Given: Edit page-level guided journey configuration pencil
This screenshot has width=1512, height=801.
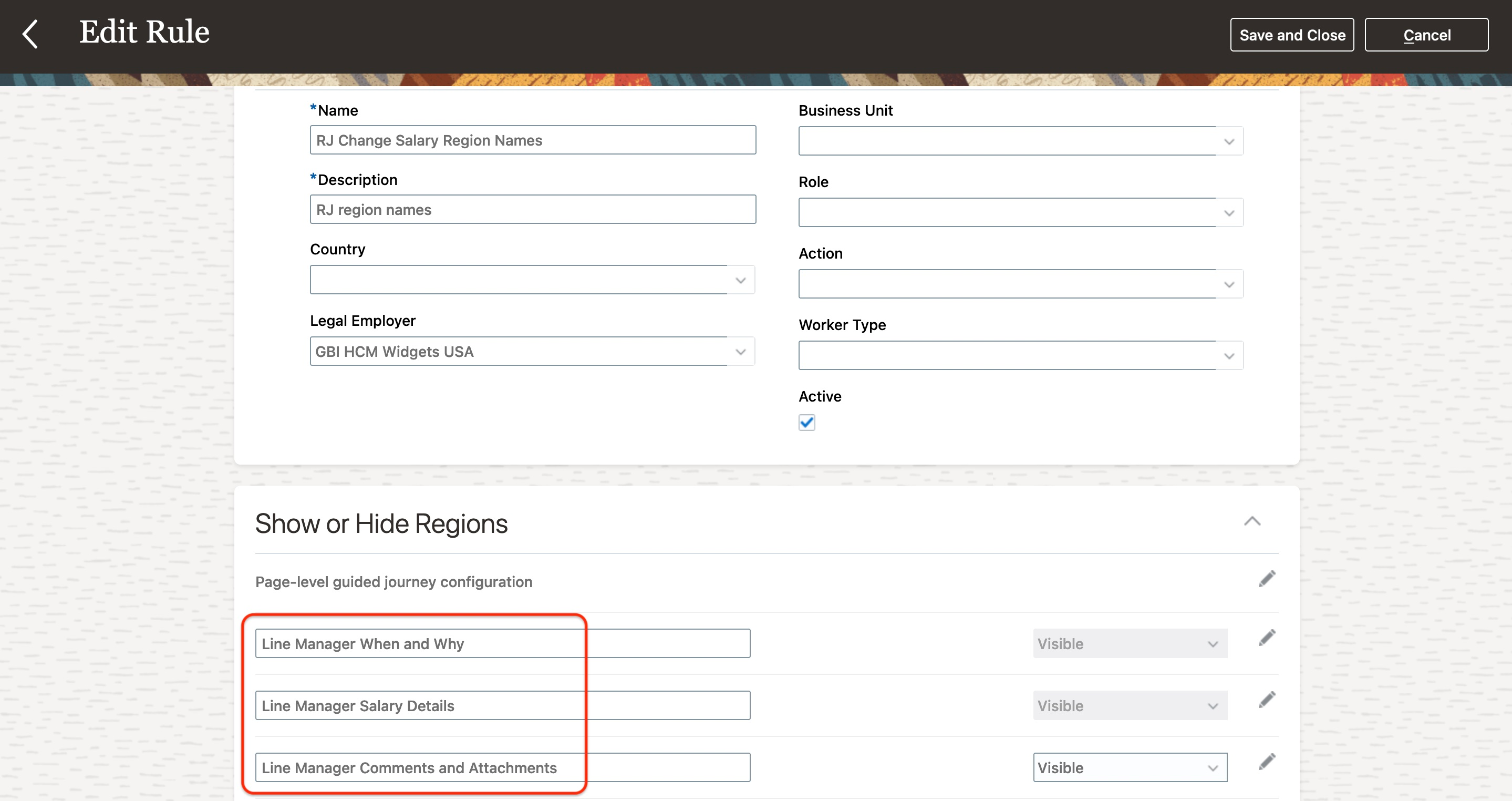Looking at the screenshot, I should [1267, 579].
